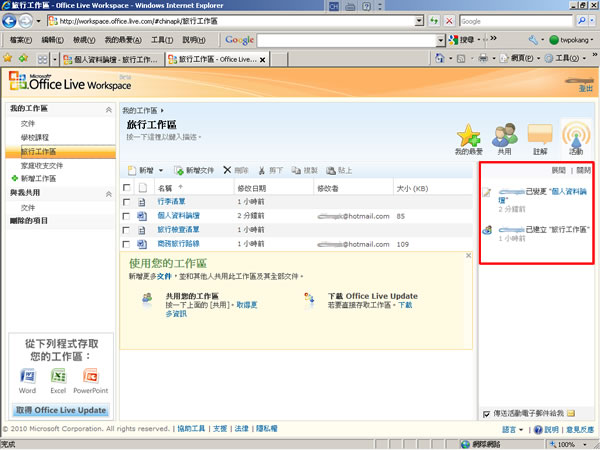Open the 我的最愛(A) menu

click(123, 40)
